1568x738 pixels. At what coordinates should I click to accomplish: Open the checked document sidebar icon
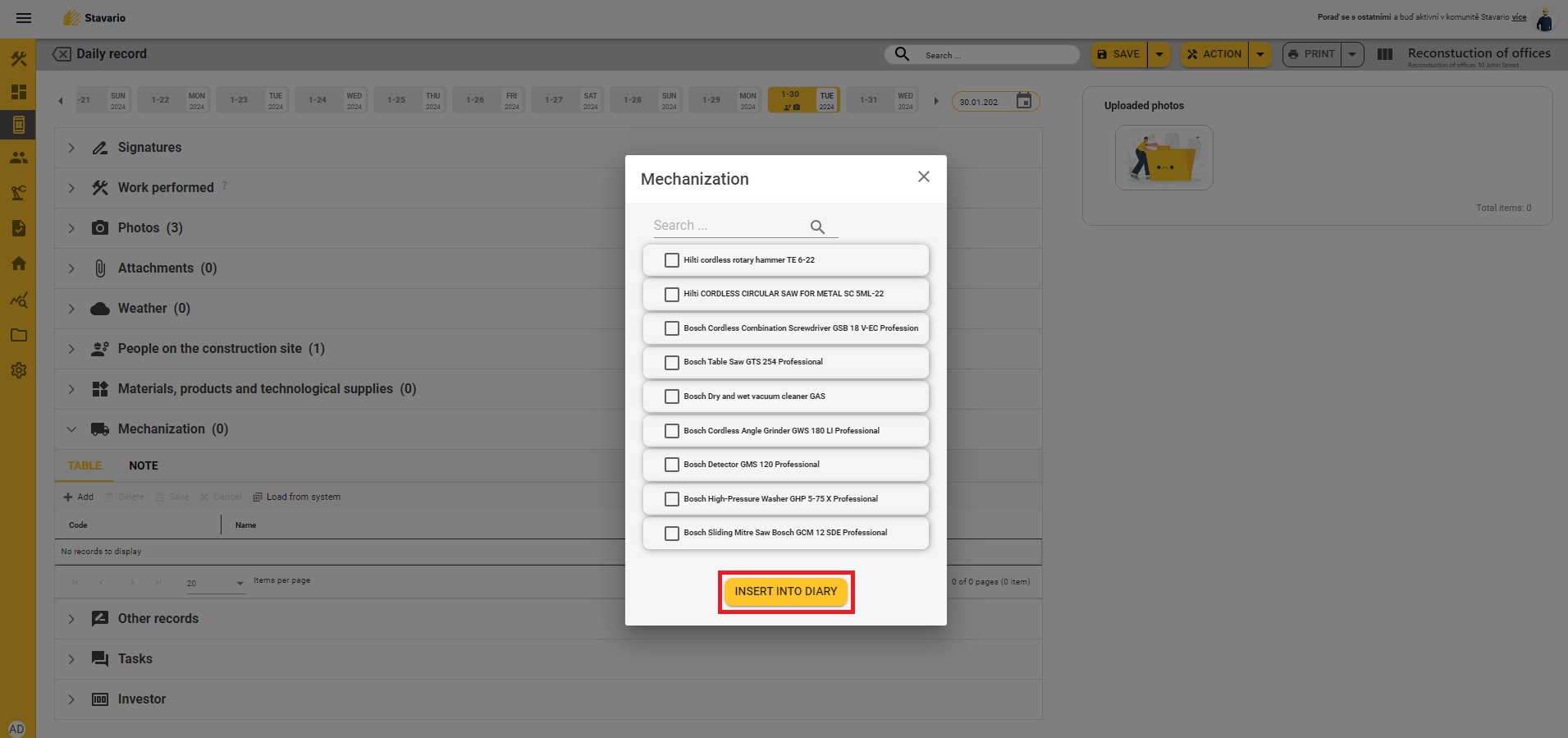(19, 228)
